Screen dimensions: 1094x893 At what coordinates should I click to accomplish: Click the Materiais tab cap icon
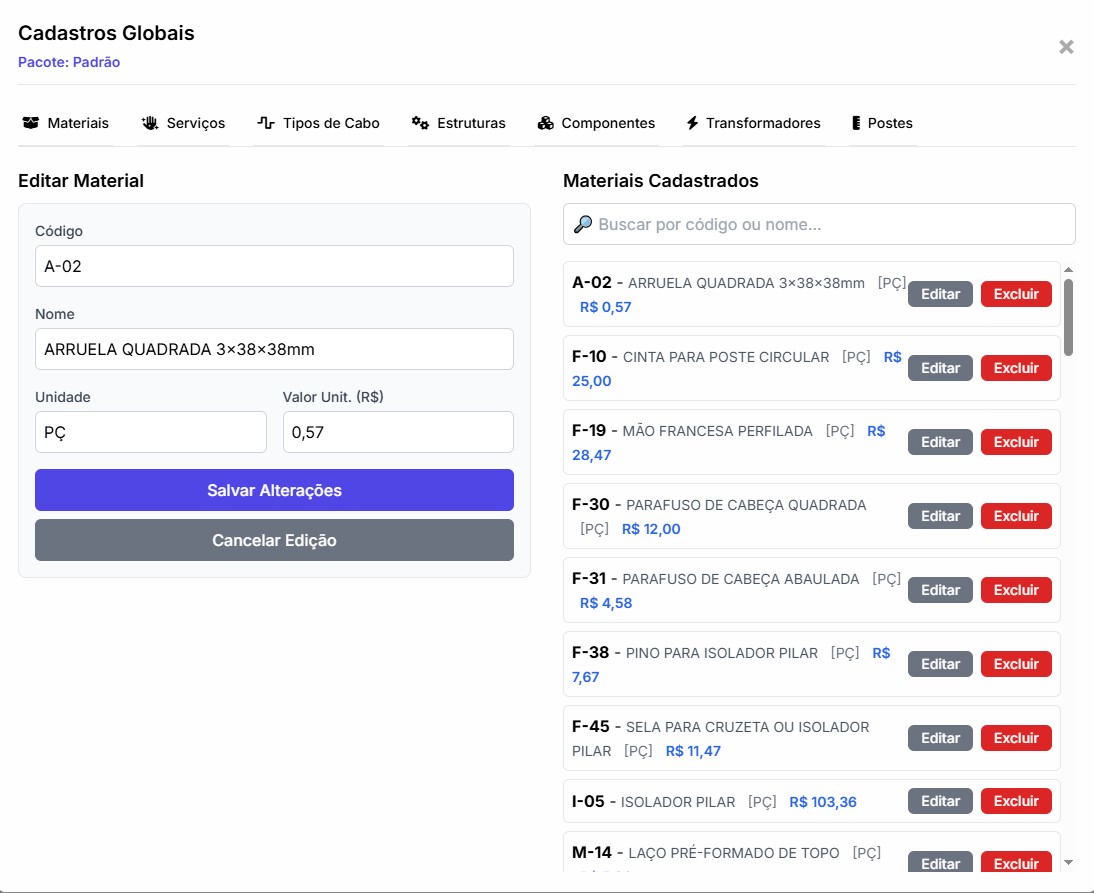(29, 122)
